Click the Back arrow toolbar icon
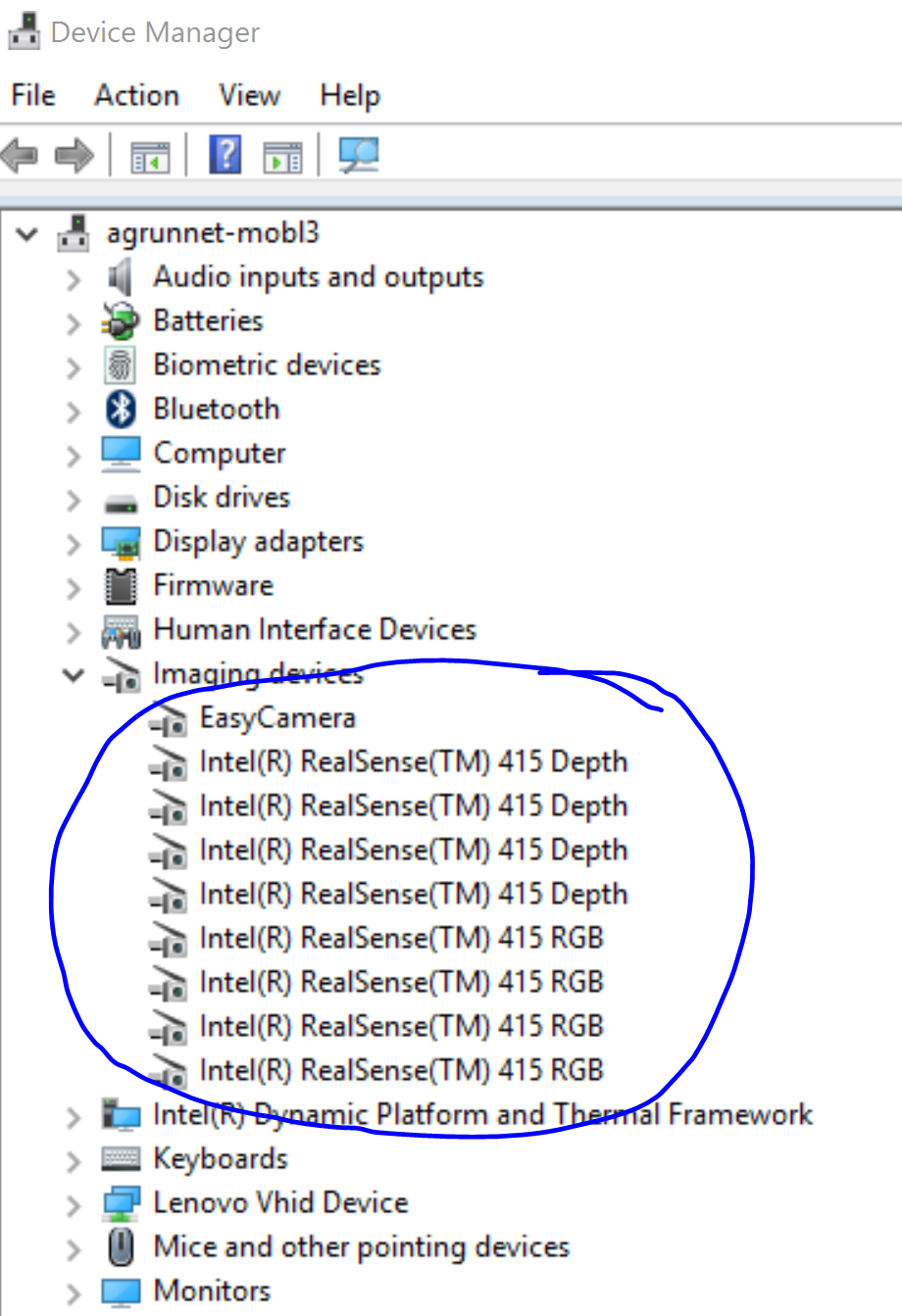Screen dimensions: 902x1316 coord(20,155)
